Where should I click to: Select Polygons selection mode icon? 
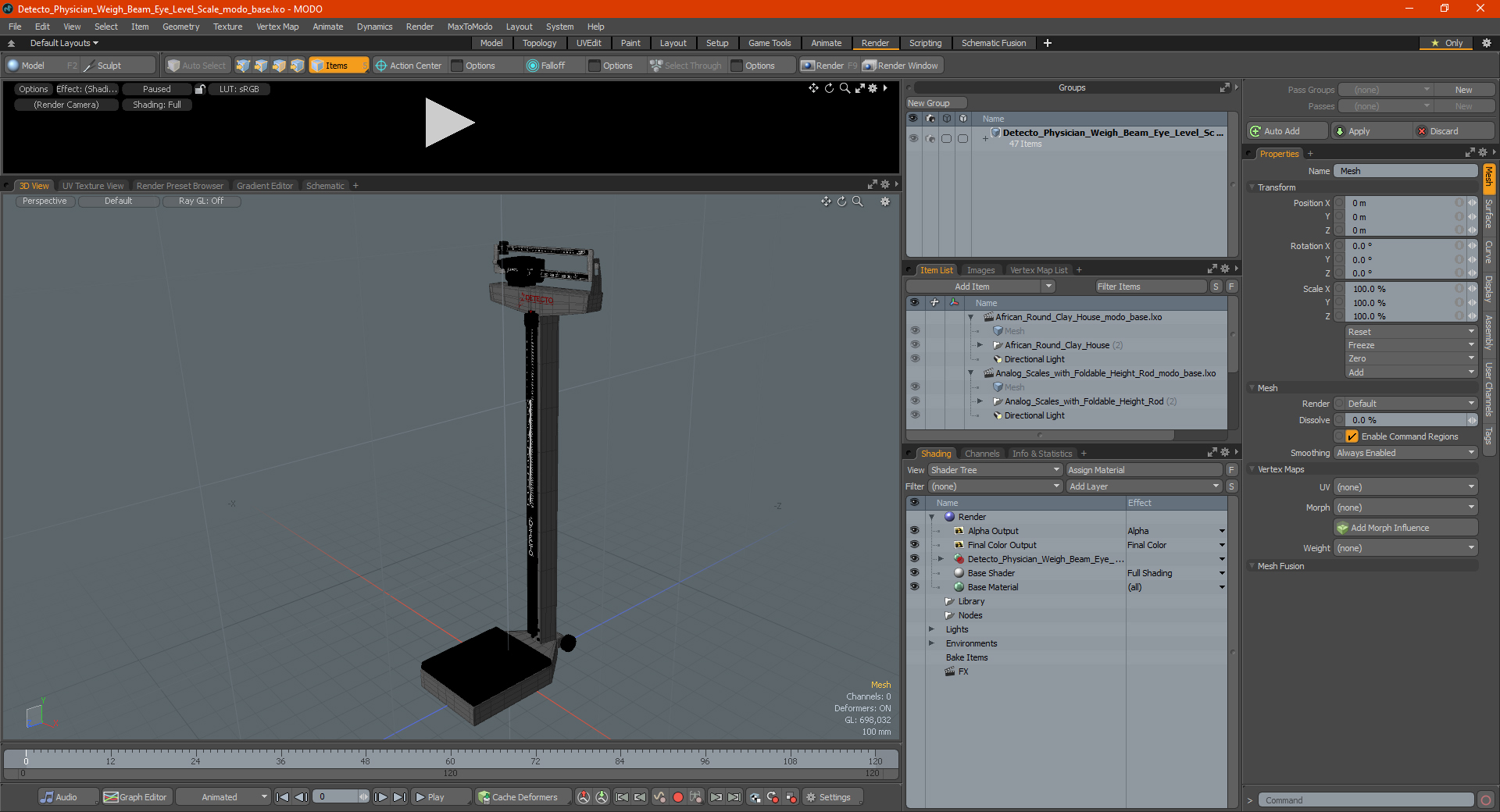(x=279, y=66)
